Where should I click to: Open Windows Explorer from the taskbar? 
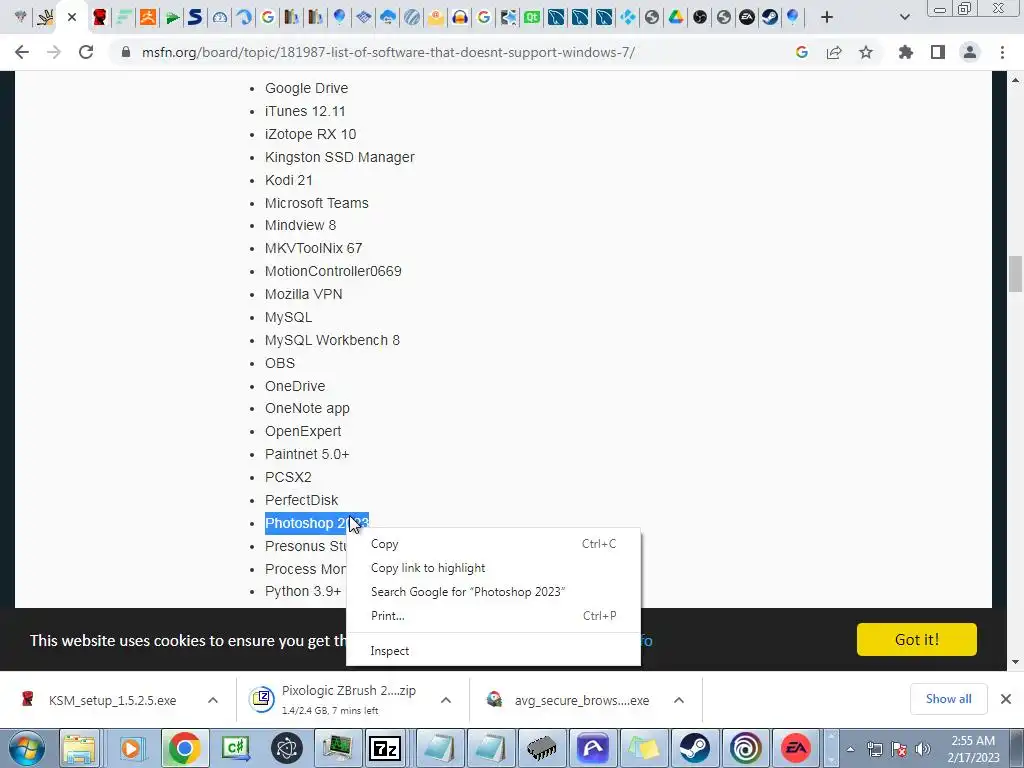(x=80, y=748)
